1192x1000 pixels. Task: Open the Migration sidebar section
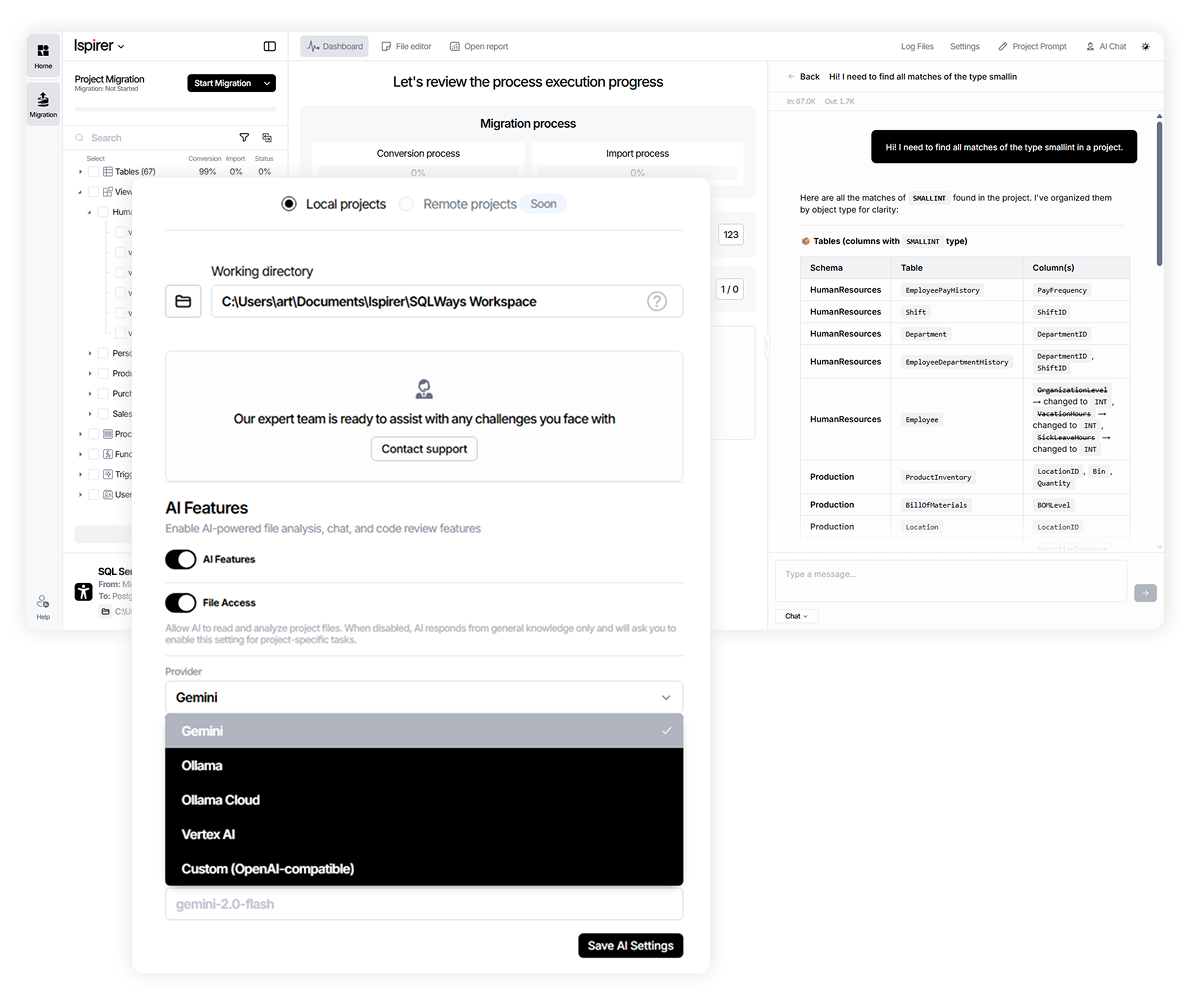43,104
